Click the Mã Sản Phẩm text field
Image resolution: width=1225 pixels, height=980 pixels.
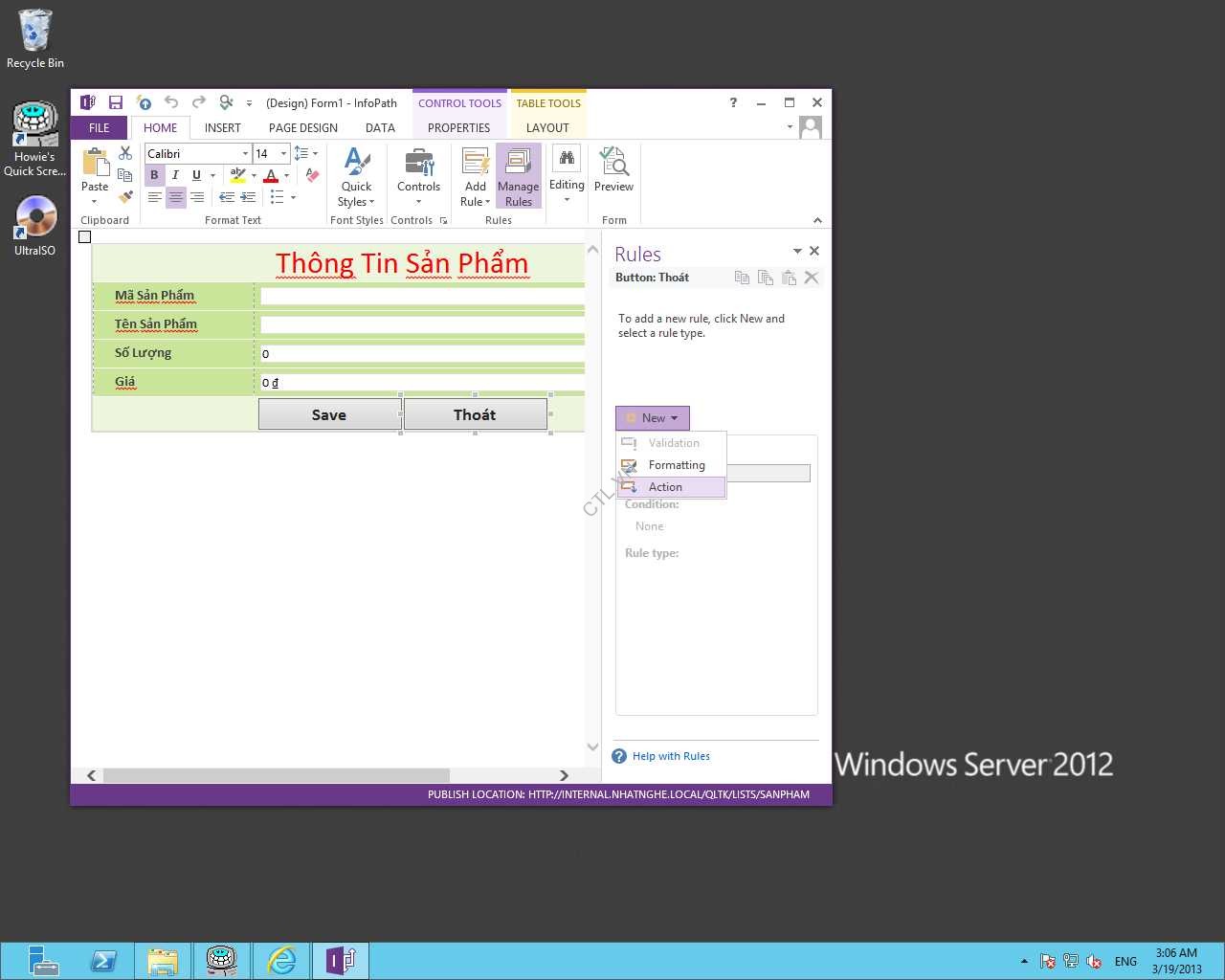pyautogui.click(x=422, y=296)
